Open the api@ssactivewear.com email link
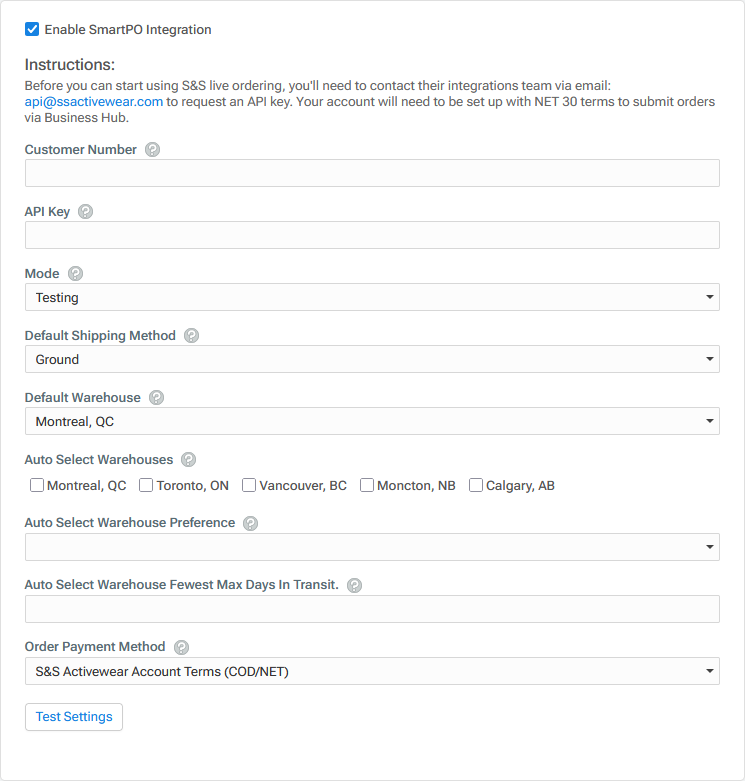 click(x=94, y=102)
